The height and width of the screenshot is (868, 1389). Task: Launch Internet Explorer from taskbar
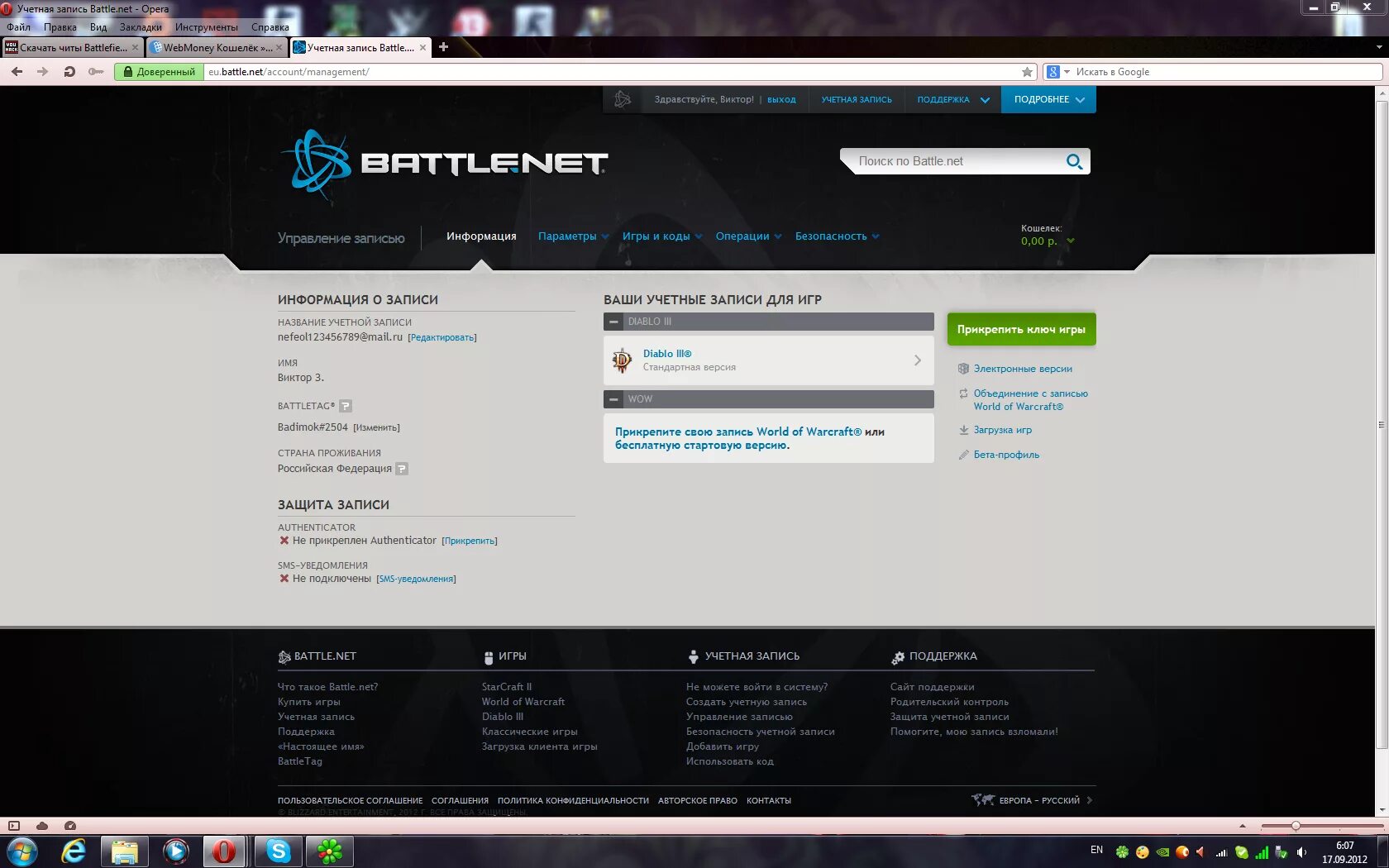[x=74, y=851]
